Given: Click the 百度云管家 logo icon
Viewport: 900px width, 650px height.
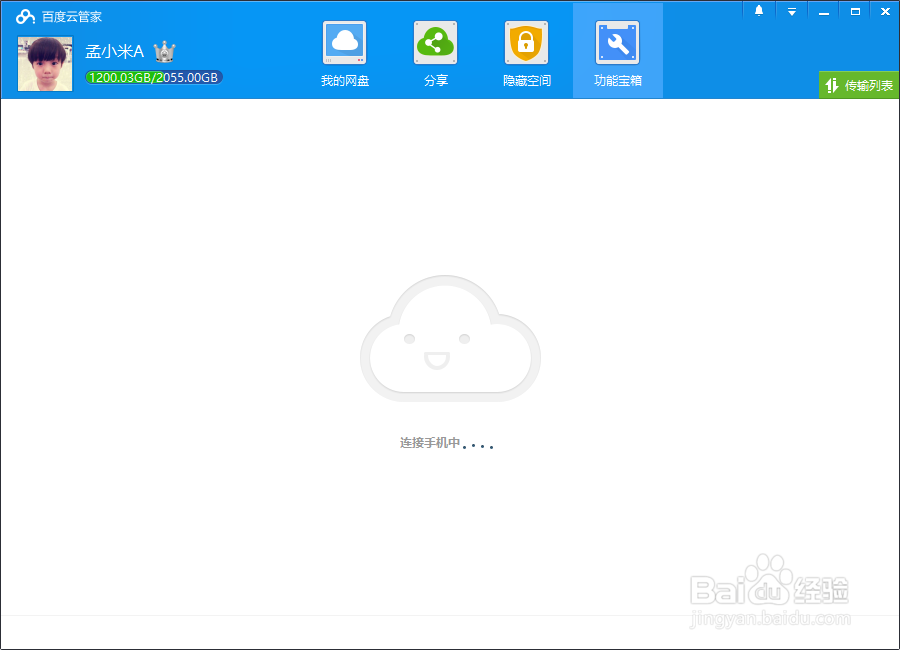Looking at the screenshot, I should click(x=25, y=17).
